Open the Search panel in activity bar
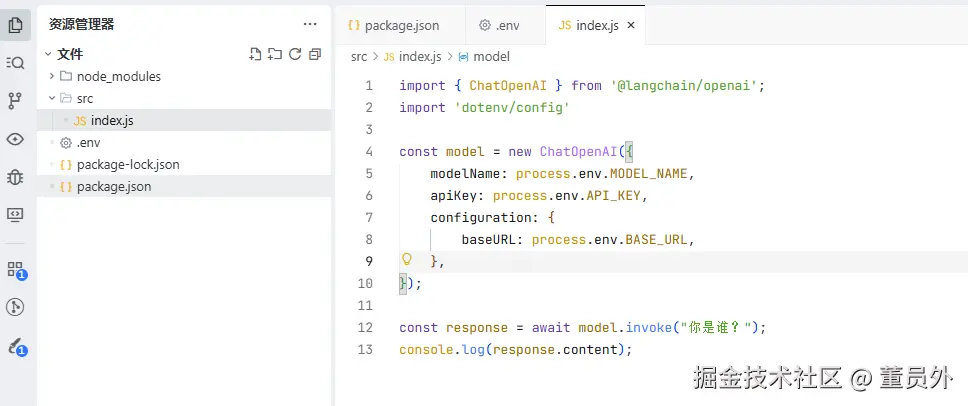This screenshot has width=968, height=406. pyautogui.click(x=15, y=63)
